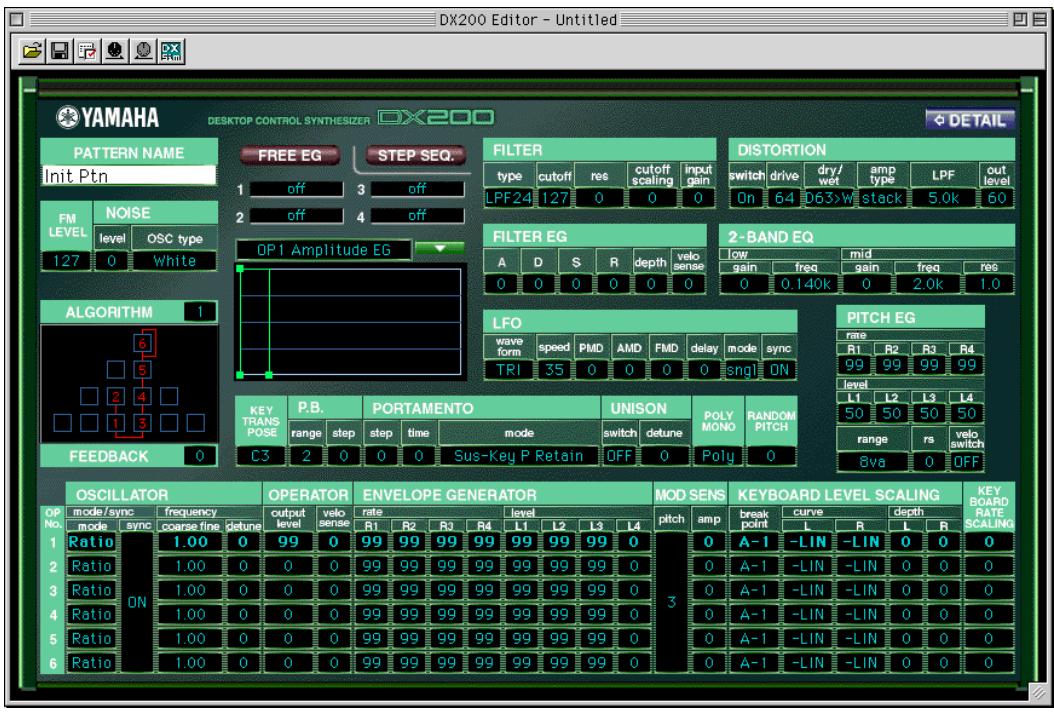This screenshot has height=712, width=1054.
Task: Select the OP 1 break point A-1 value
Action: click(x=754, y=542)
